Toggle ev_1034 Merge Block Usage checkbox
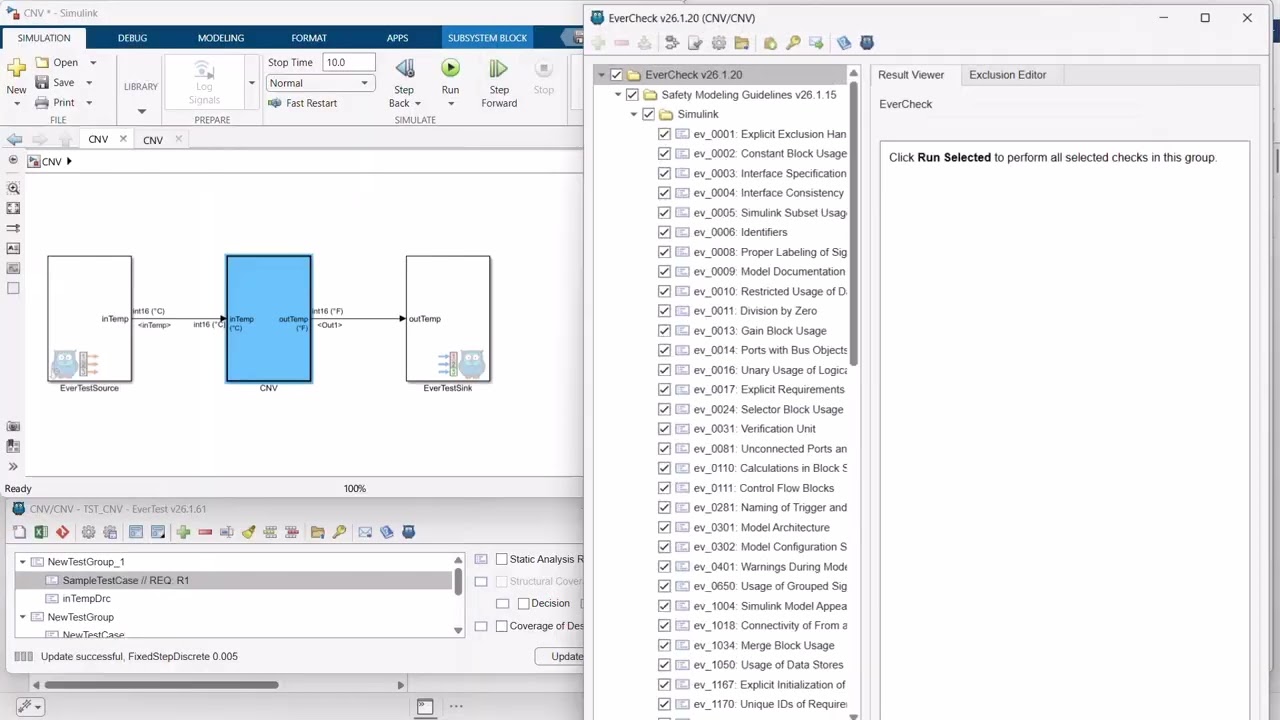The image size is (1280, 720). pos(664,645)
